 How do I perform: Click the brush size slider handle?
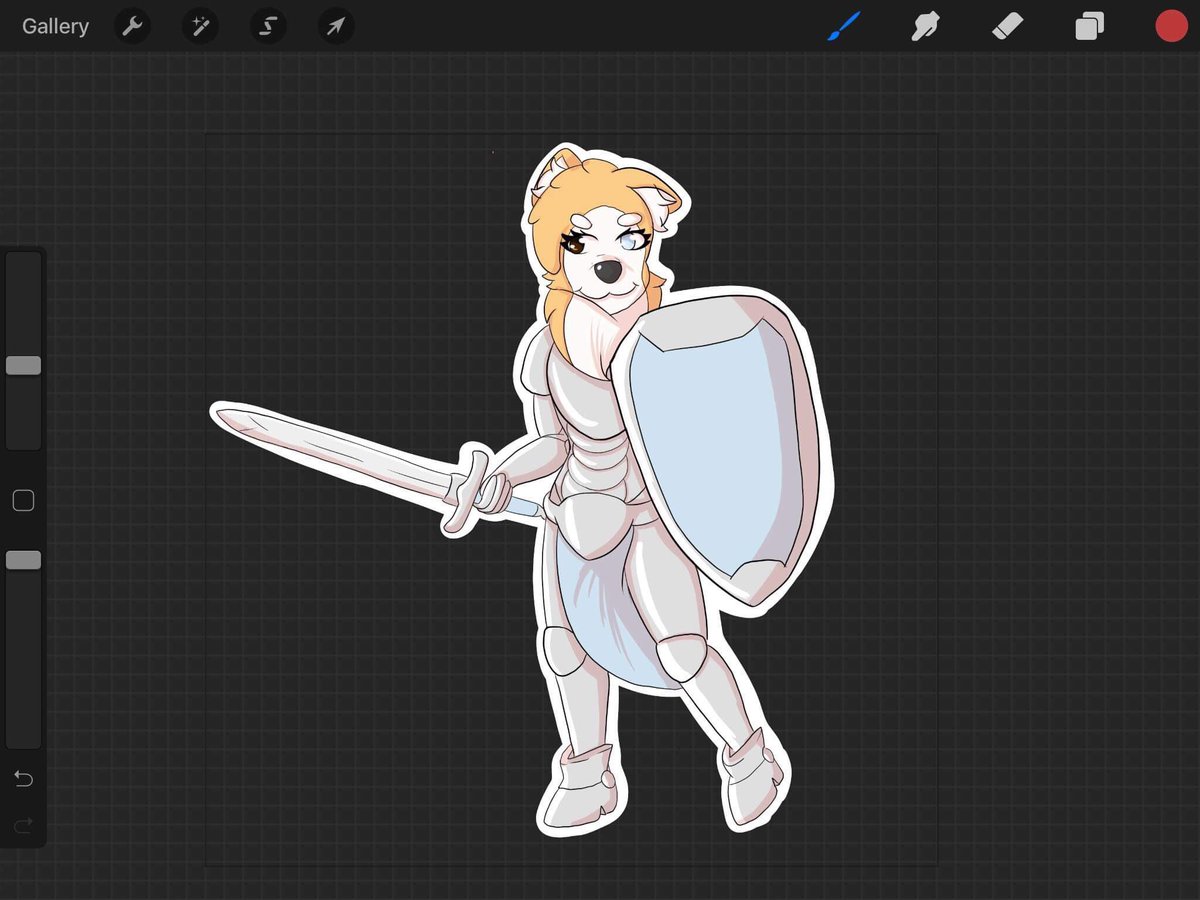[x=23, y=365]
